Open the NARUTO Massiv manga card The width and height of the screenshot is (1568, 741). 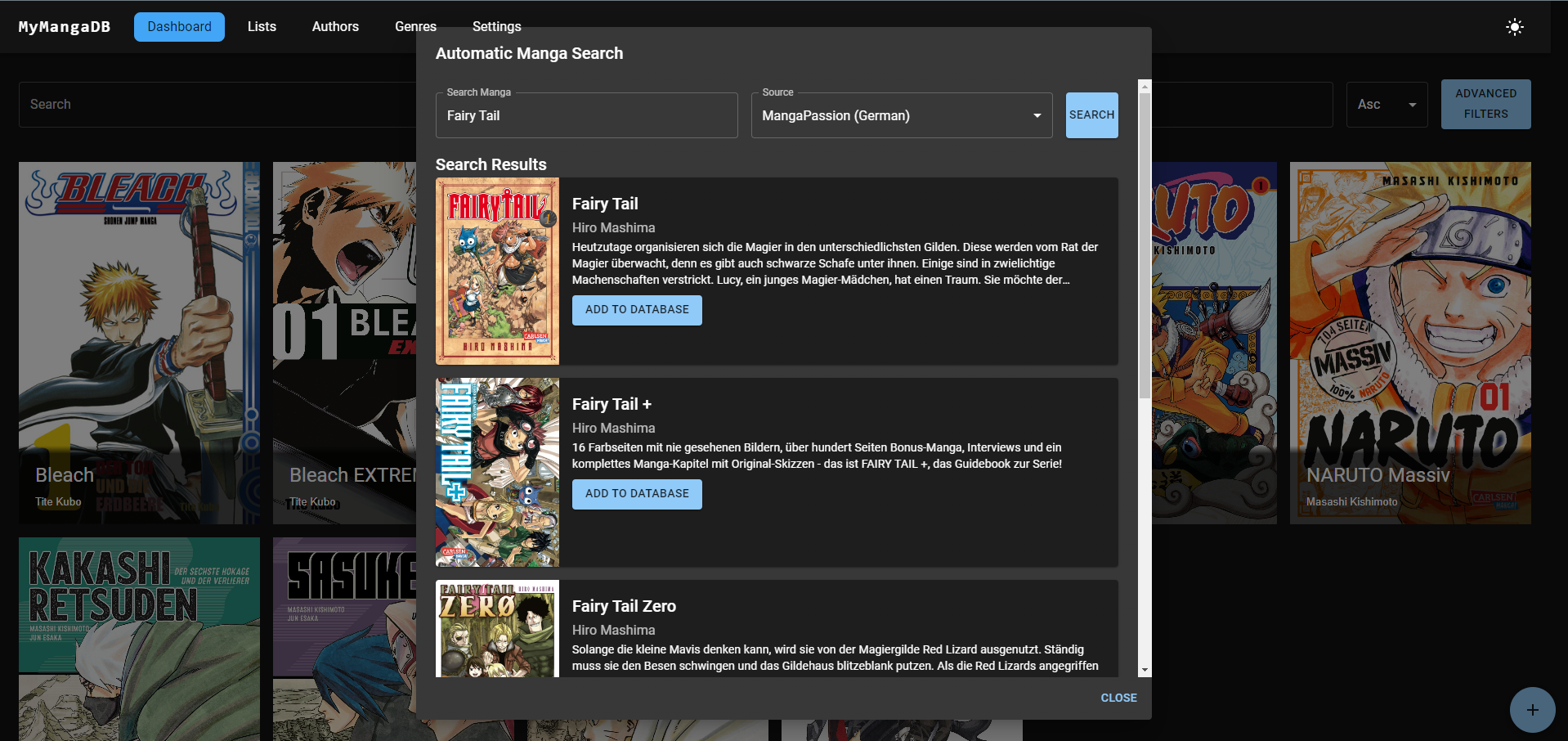point(1410,343)
